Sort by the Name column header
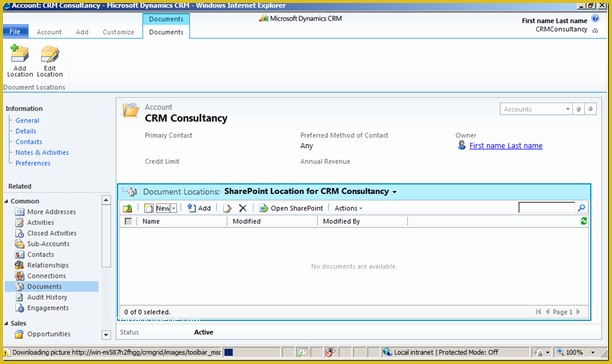 click(151, 221)
